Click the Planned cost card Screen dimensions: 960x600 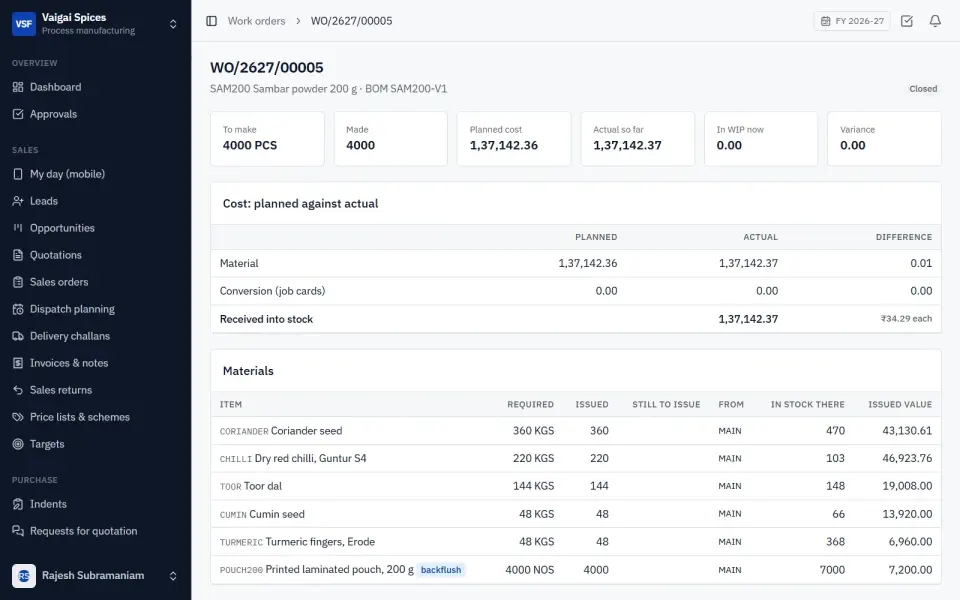click(514, 138)
